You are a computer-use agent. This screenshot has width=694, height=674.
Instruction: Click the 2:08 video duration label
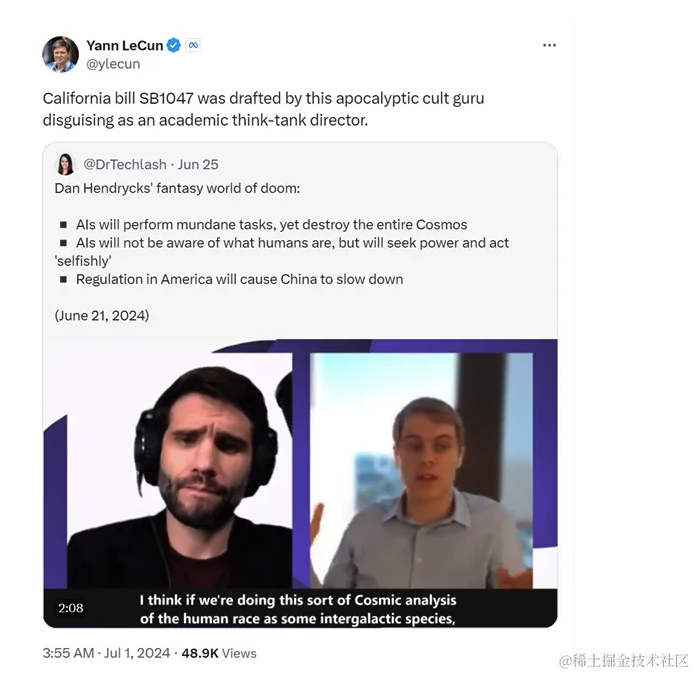71,608
